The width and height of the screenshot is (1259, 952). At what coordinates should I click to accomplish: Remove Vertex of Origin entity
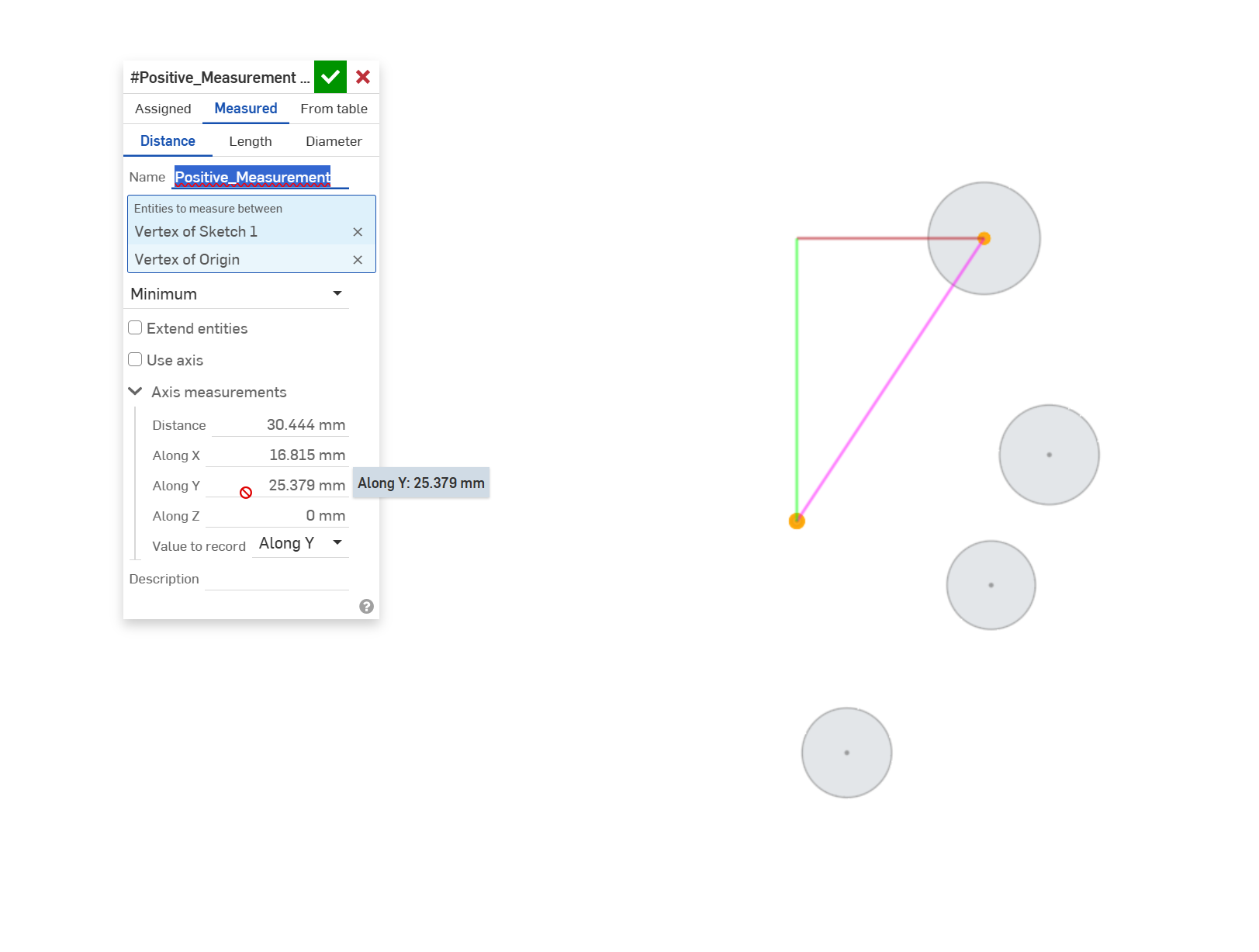pos(358,260)
